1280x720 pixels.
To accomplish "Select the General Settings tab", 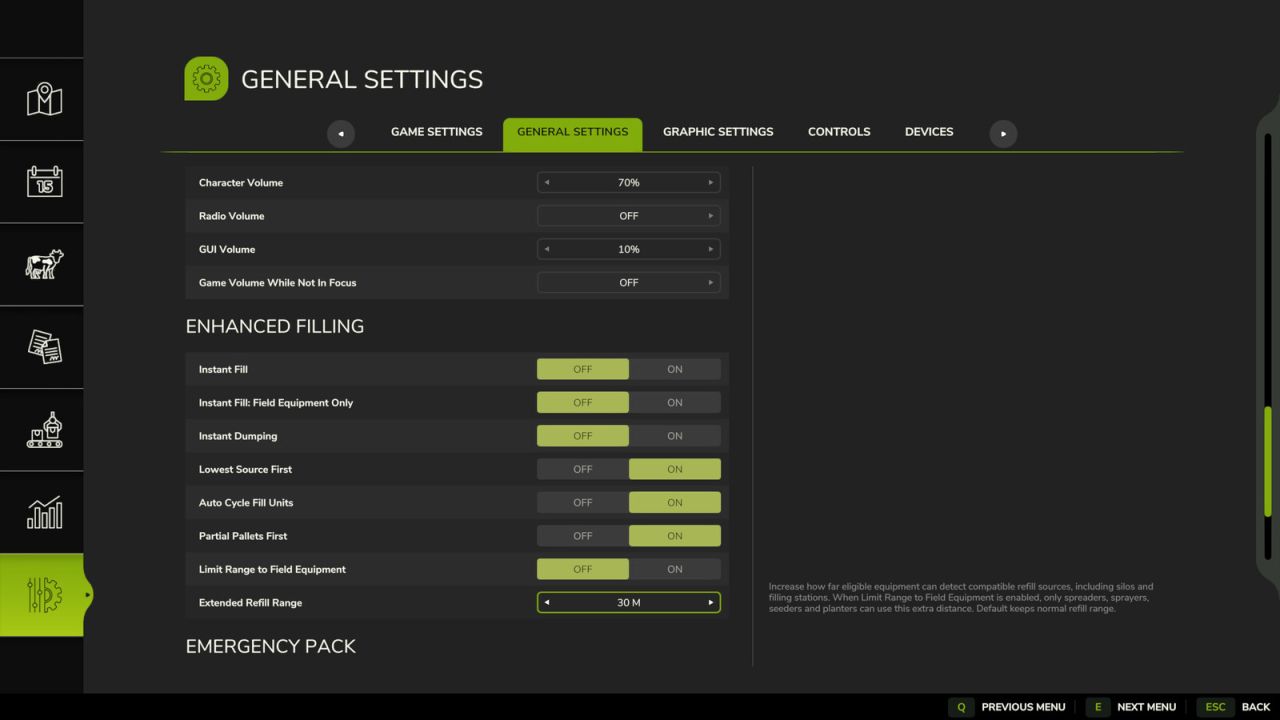I will [x=573, y=135].
